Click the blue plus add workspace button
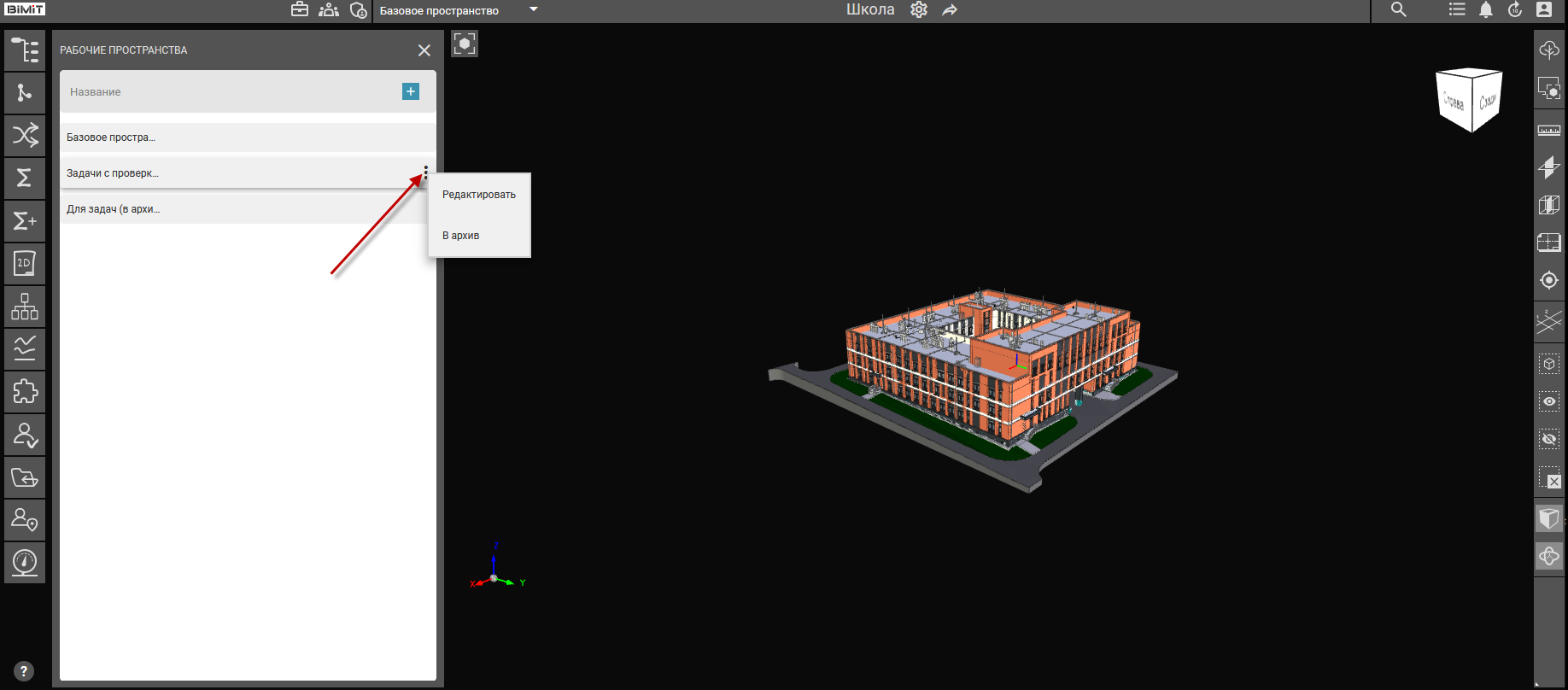1568x690 pixels. pos(411,91)
